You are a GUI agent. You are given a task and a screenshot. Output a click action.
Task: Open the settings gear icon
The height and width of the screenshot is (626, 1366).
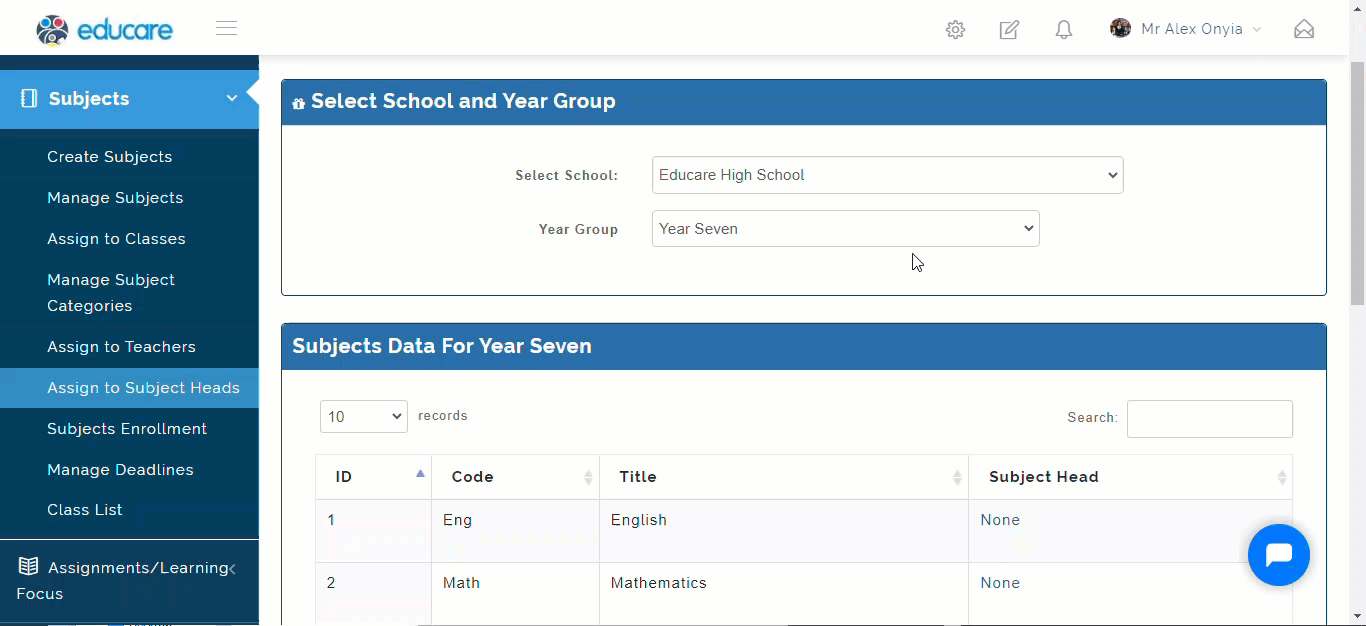click(955, 30)
